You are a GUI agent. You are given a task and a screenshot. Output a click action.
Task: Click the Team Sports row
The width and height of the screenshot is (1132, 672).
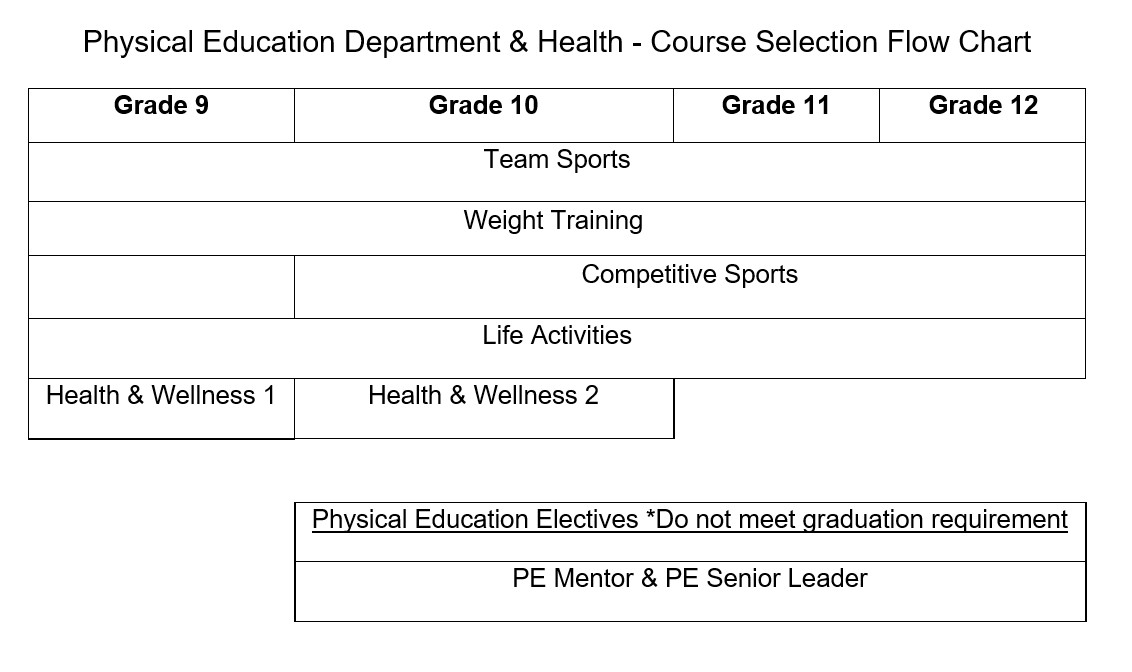(x=557, y=160)
